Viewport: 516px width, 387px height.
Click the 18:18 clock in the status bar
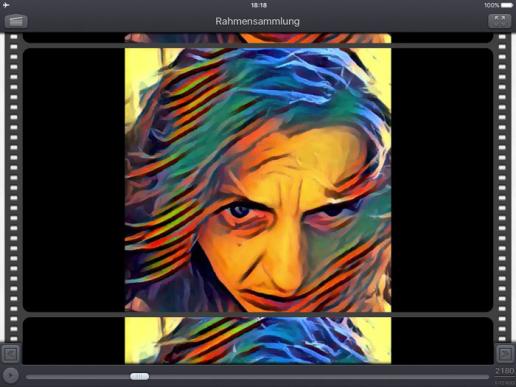point(258,5)
